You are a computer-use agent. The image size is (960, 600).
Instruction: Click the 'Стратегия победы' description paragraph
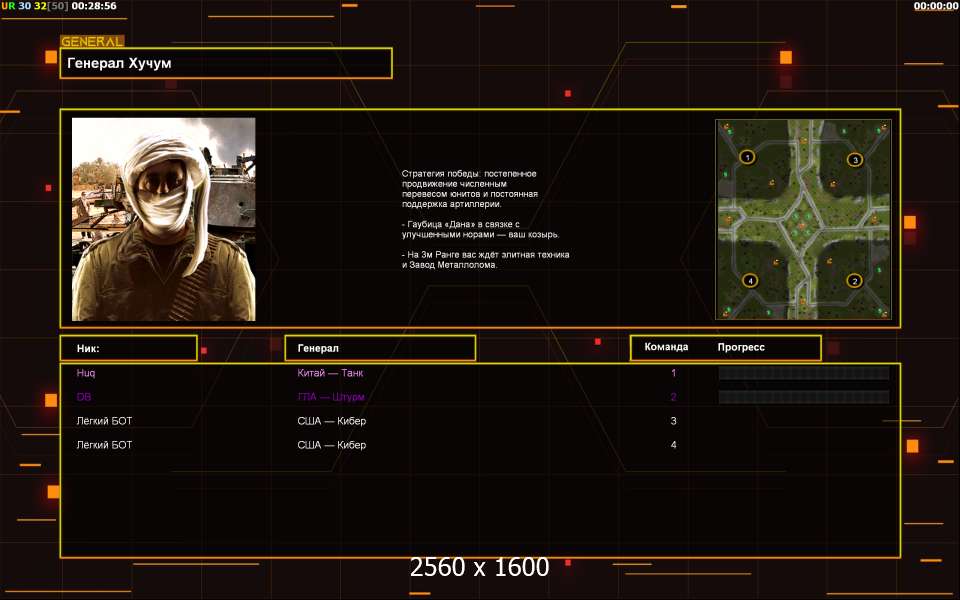[470, 189]
